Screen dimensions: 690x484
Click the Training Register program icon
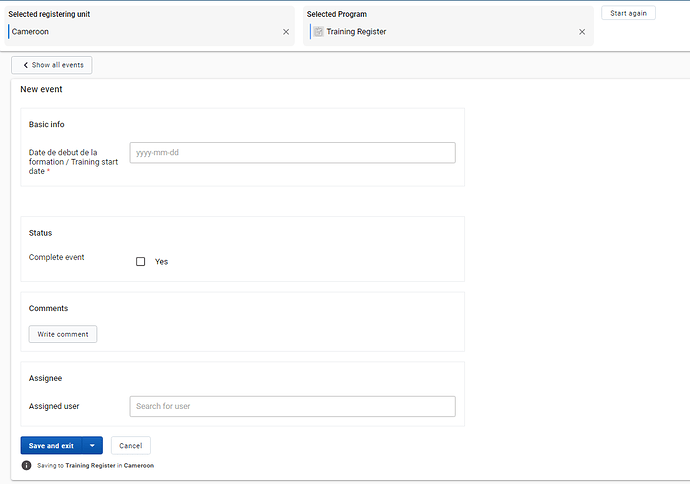click(x=318, y=32)
